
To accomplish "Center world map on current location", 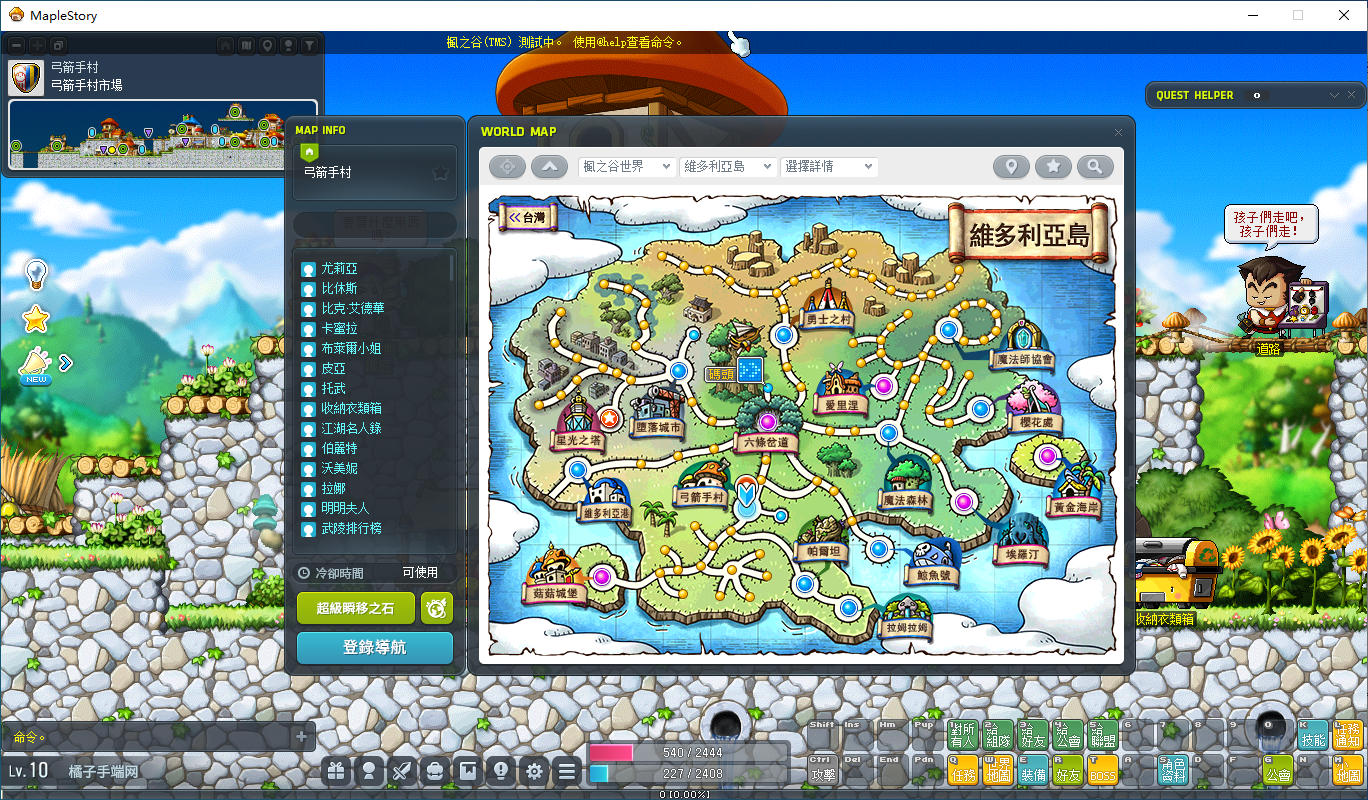I will coord(507,167).
